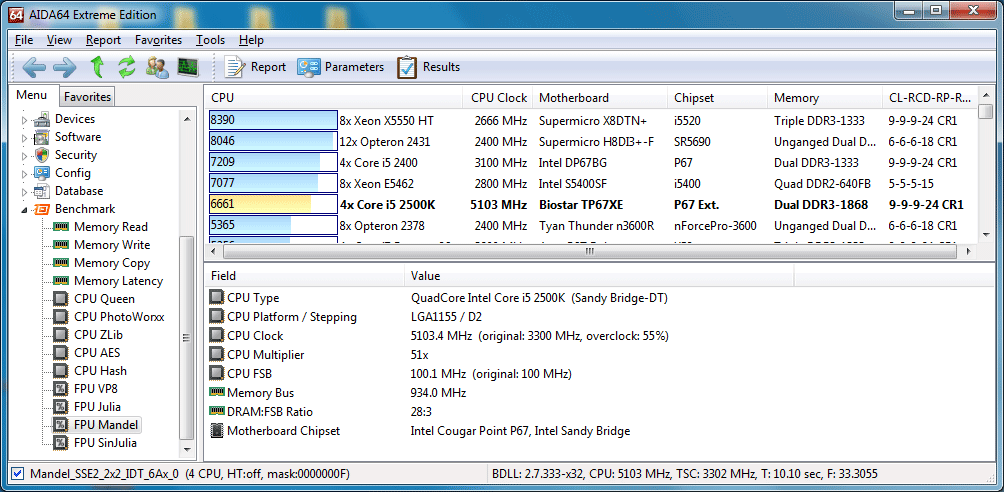Click the results list scroll-down arrow
The height and width of the screenshot is (492, 1004).
tap(985, 235)
